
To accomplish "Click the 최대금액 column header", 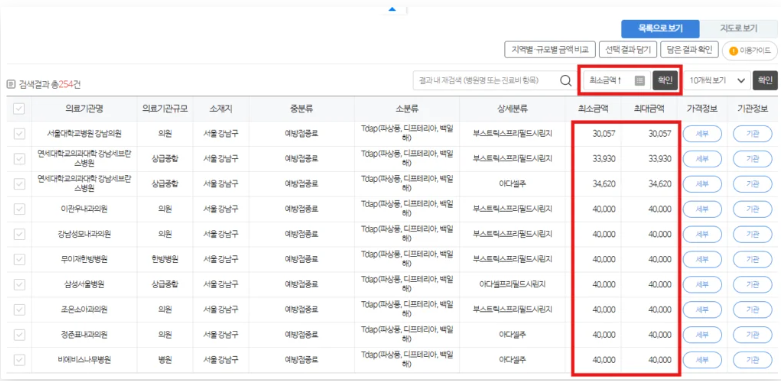I will click(649, 109).
